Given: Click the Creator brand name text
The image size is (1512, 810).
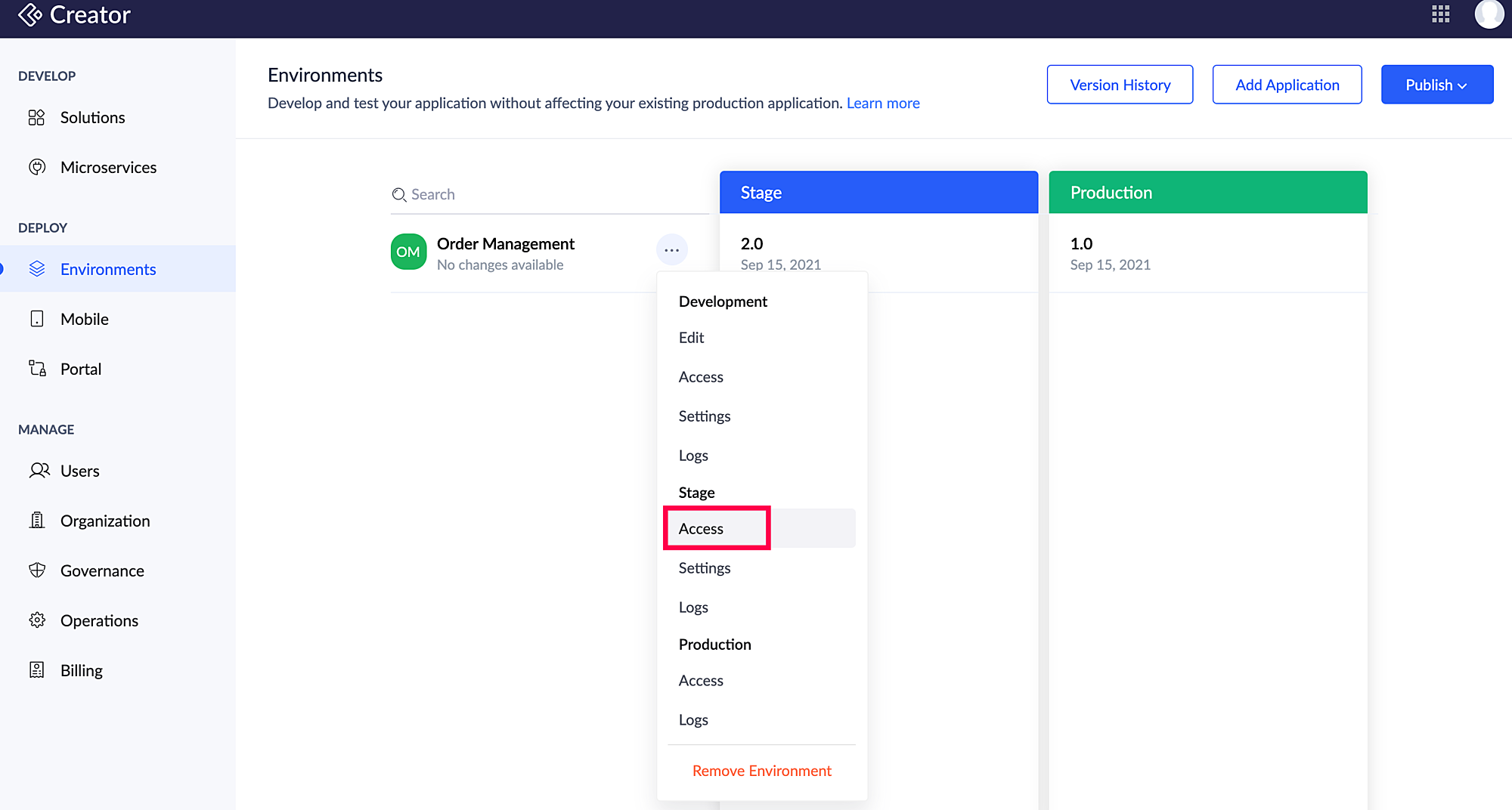Looking at the screenshot, I should tap(90, 14).
